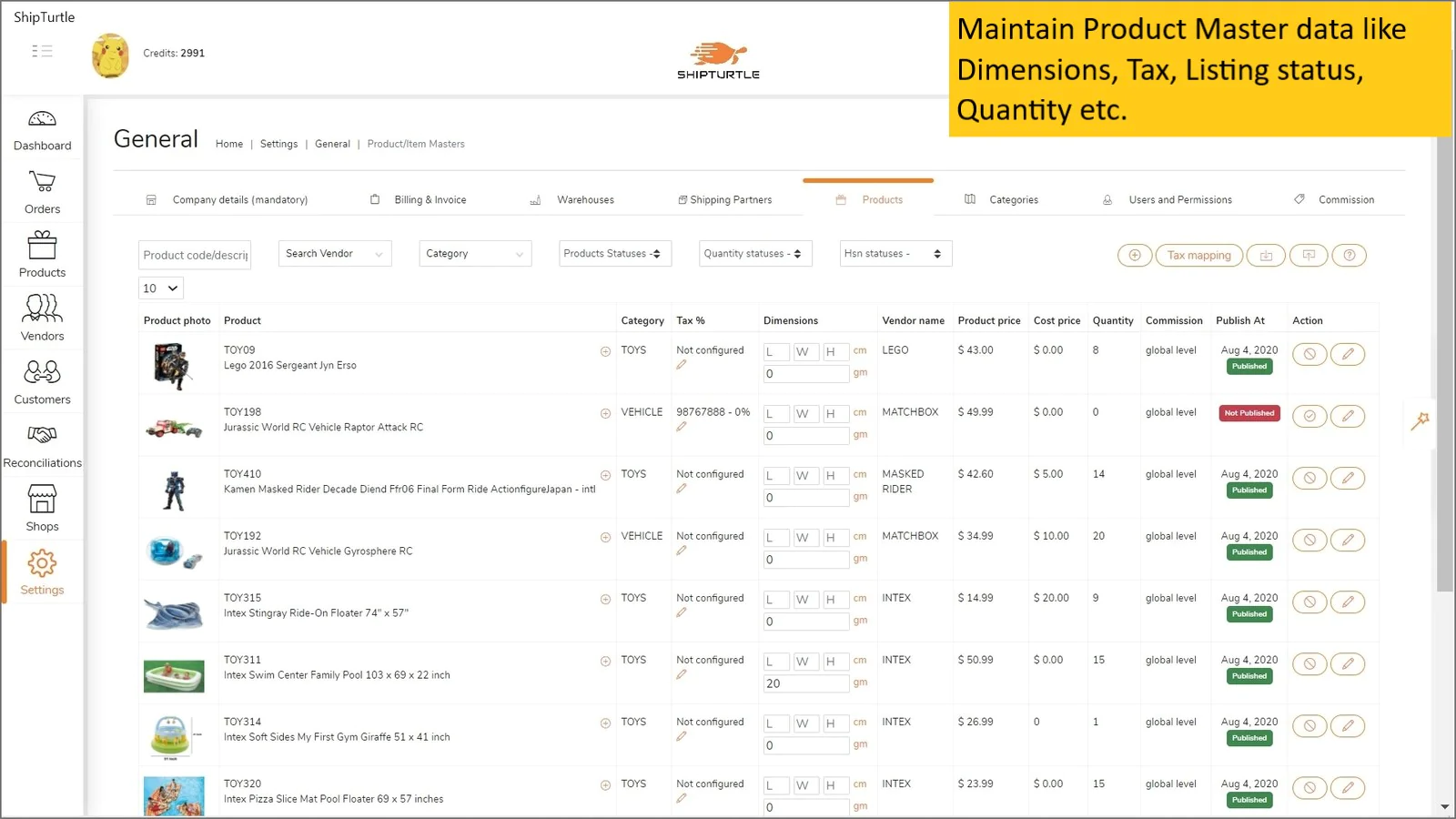
Task: Click weight field showing 20 for TOY311
Action: coord(805,683)
